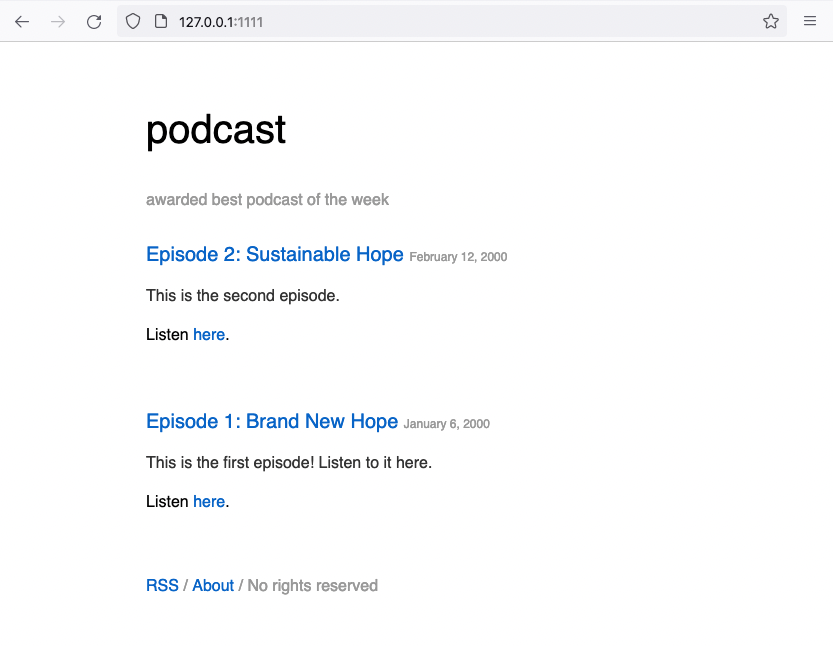Open Episode 1: Brand New Hope
This screenshot has width=833, height=646.
pos(272,421)
